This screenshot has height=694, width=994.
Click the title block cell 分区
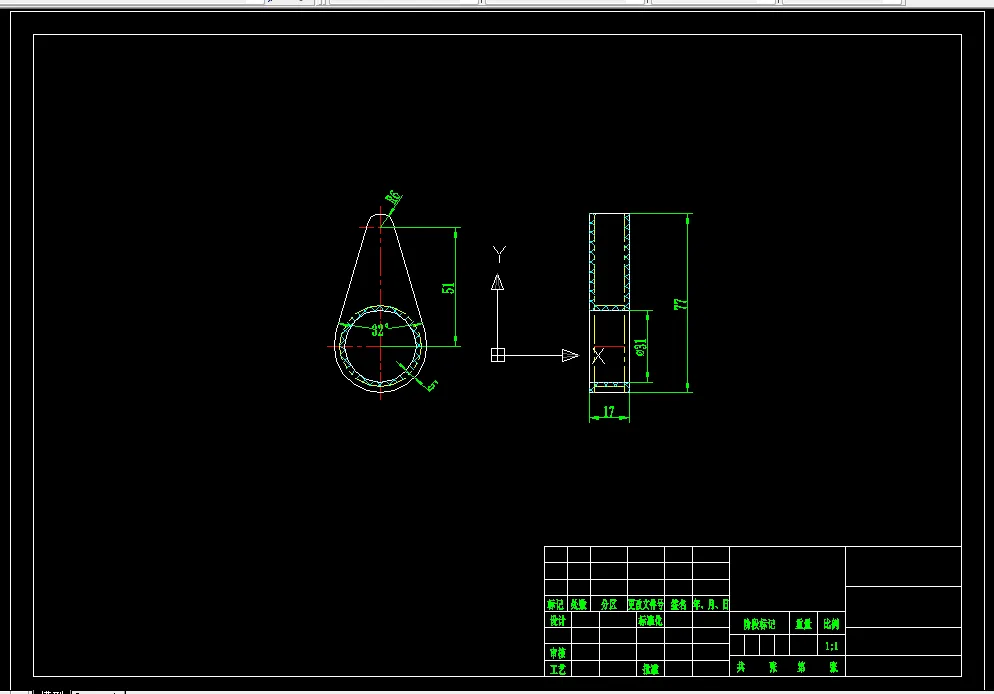coord(609,604)
